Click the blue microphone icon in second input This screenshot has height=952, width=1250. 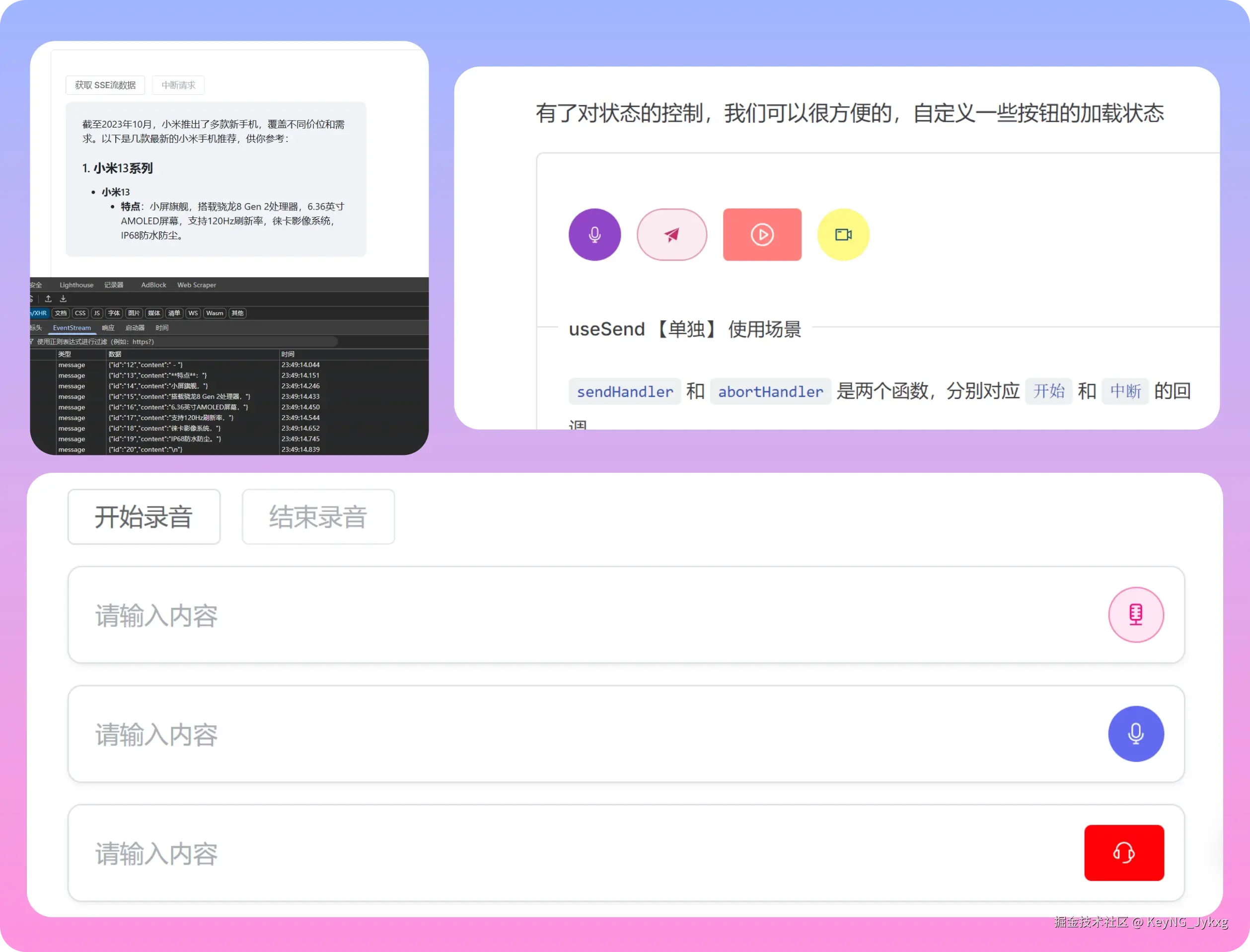pos(1136,733)
